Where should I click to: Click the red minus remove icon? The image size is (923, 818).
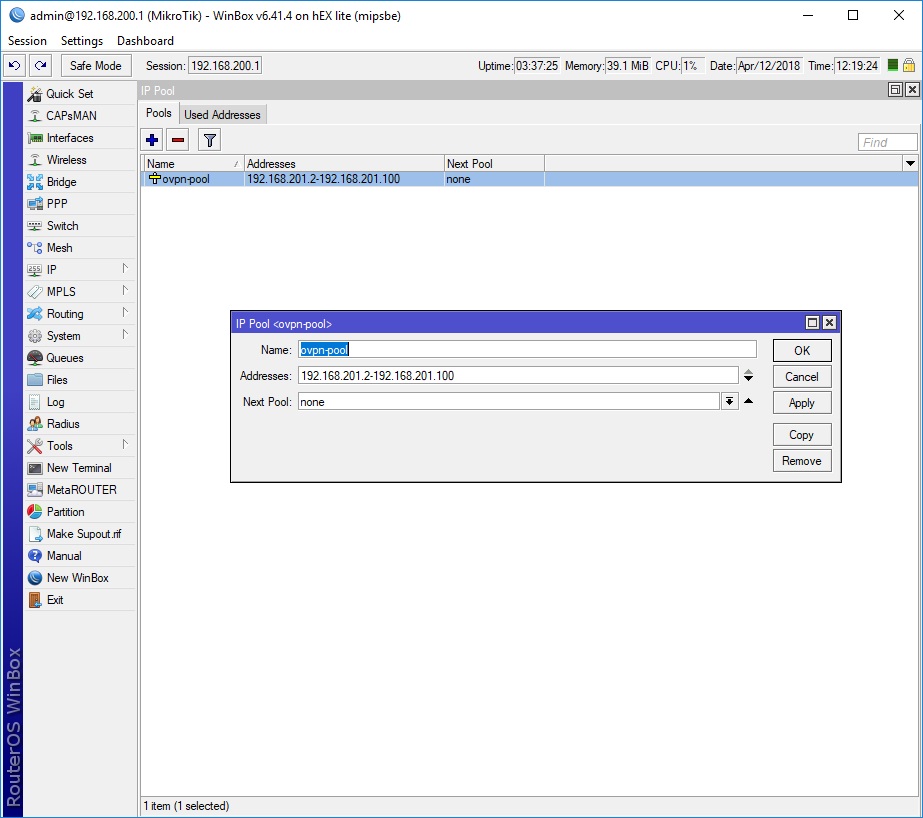[177, 140]
